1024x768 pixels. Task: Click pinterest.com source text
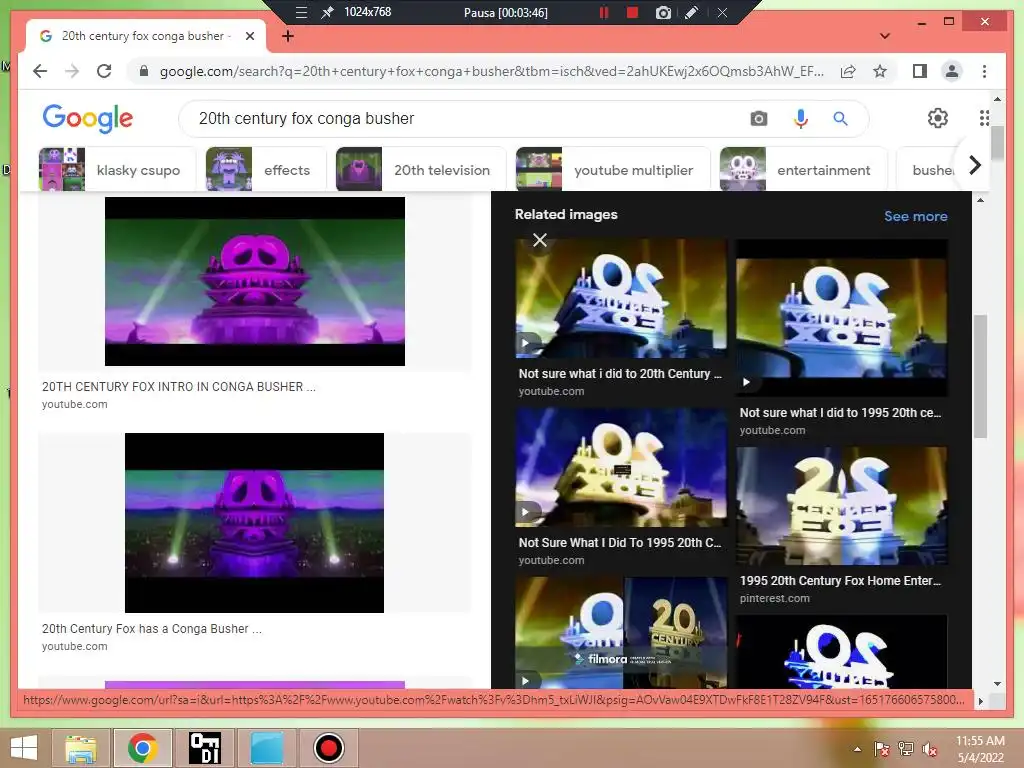pos(775,598)
